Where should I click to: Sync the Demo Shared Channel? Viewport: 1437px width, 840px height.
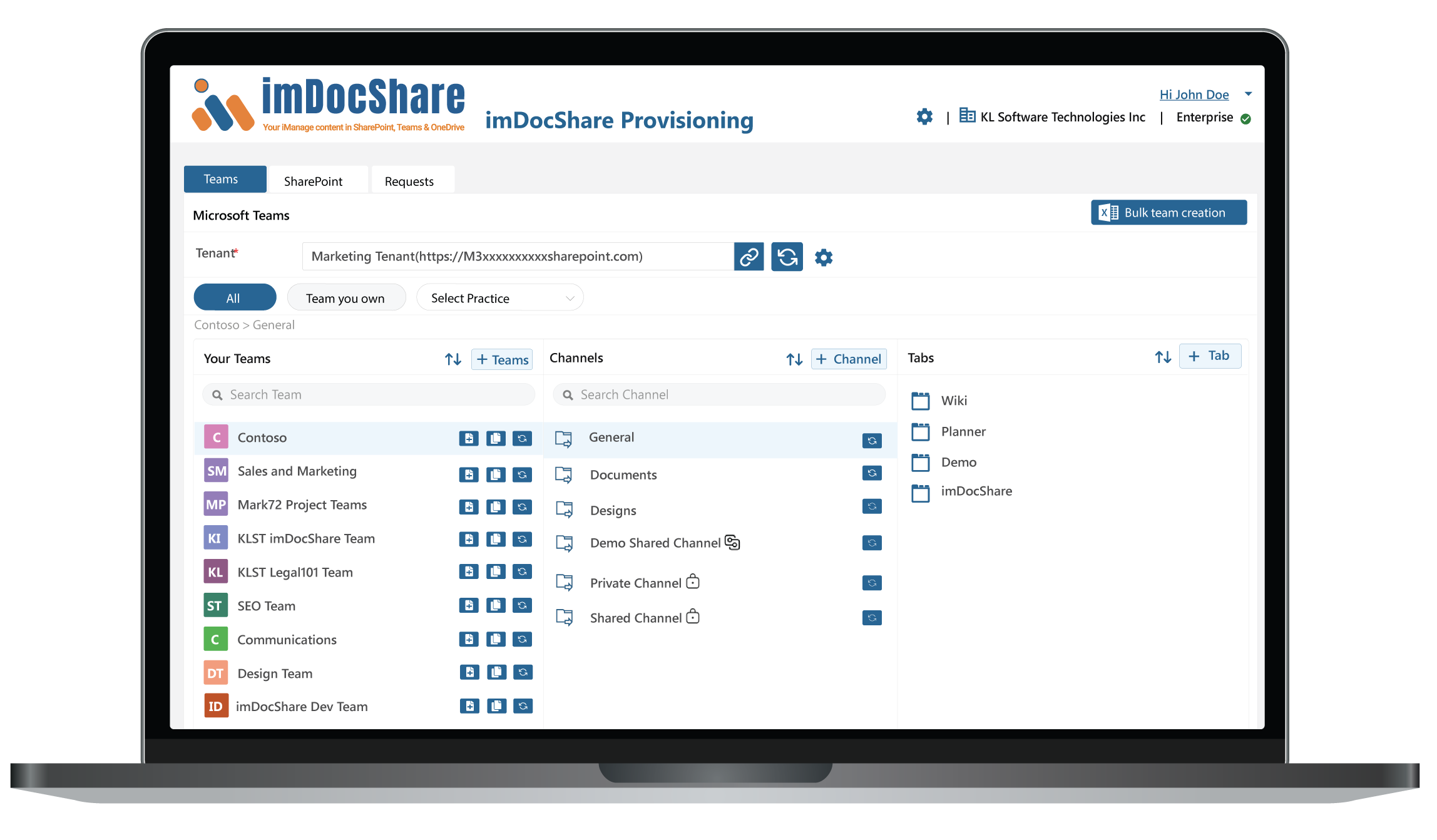point(872,543)
